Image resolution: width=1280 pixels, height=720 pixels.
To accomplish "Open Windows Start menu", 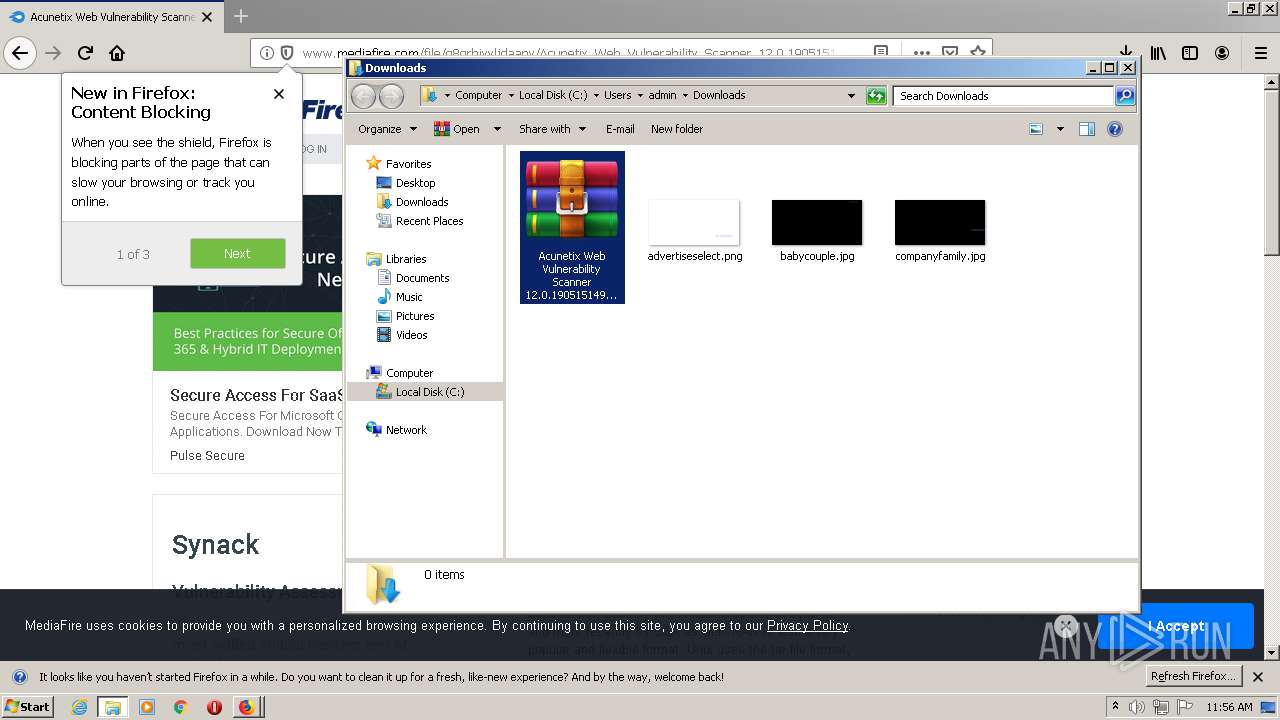I will point(27,706).
